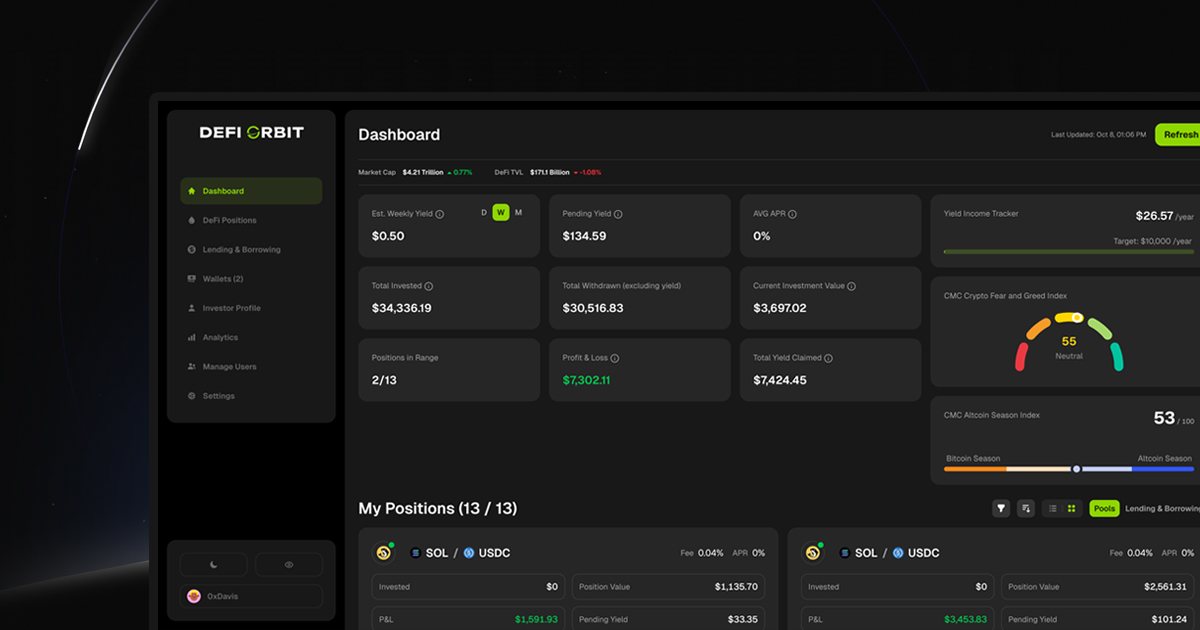Click Position Value $1,135.70 field
This screenshot has height=630, width=1200.
(x=670, y=587)
